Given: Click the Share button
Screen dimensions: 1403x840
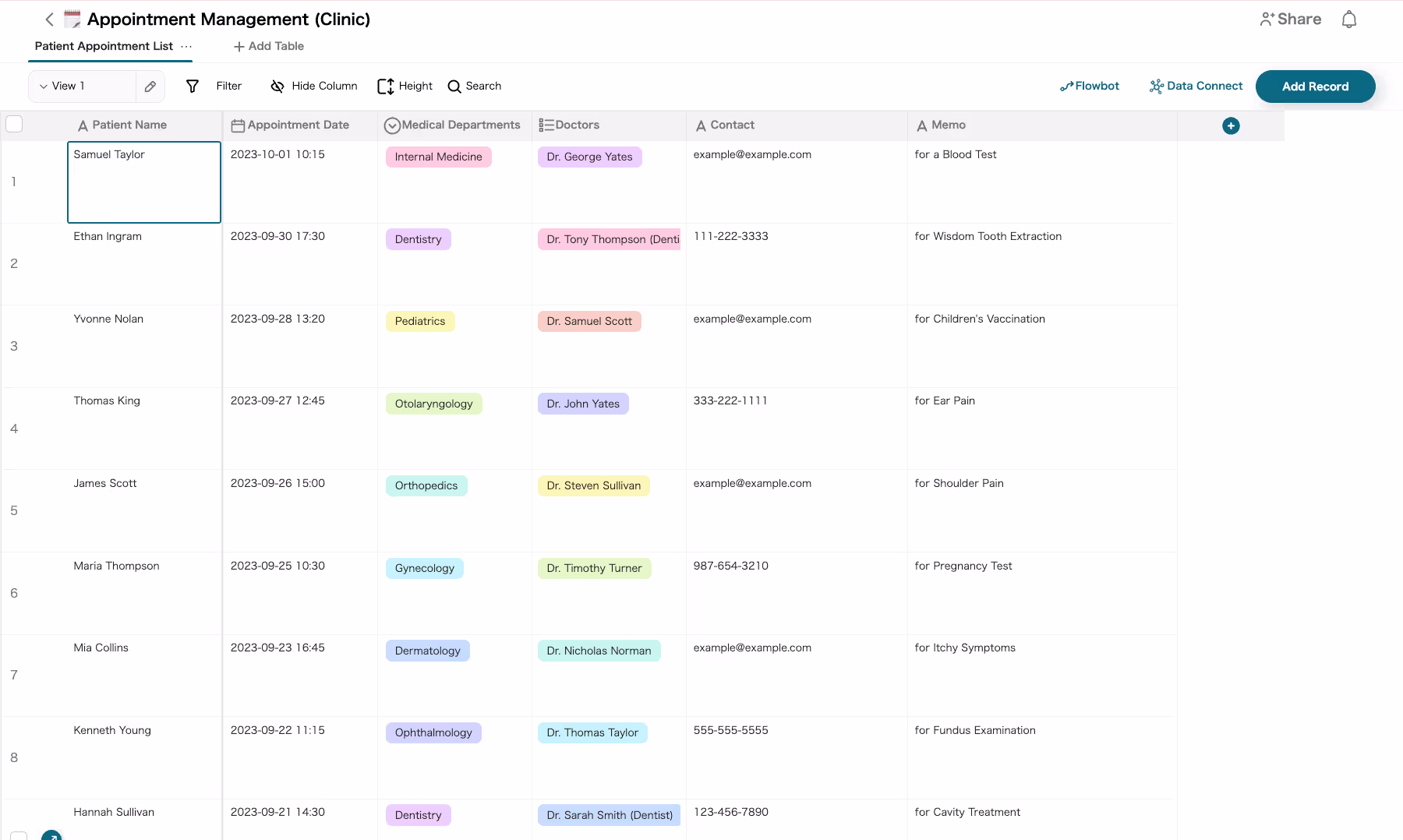Looking at the screenshot, I should click(1291, 19).
